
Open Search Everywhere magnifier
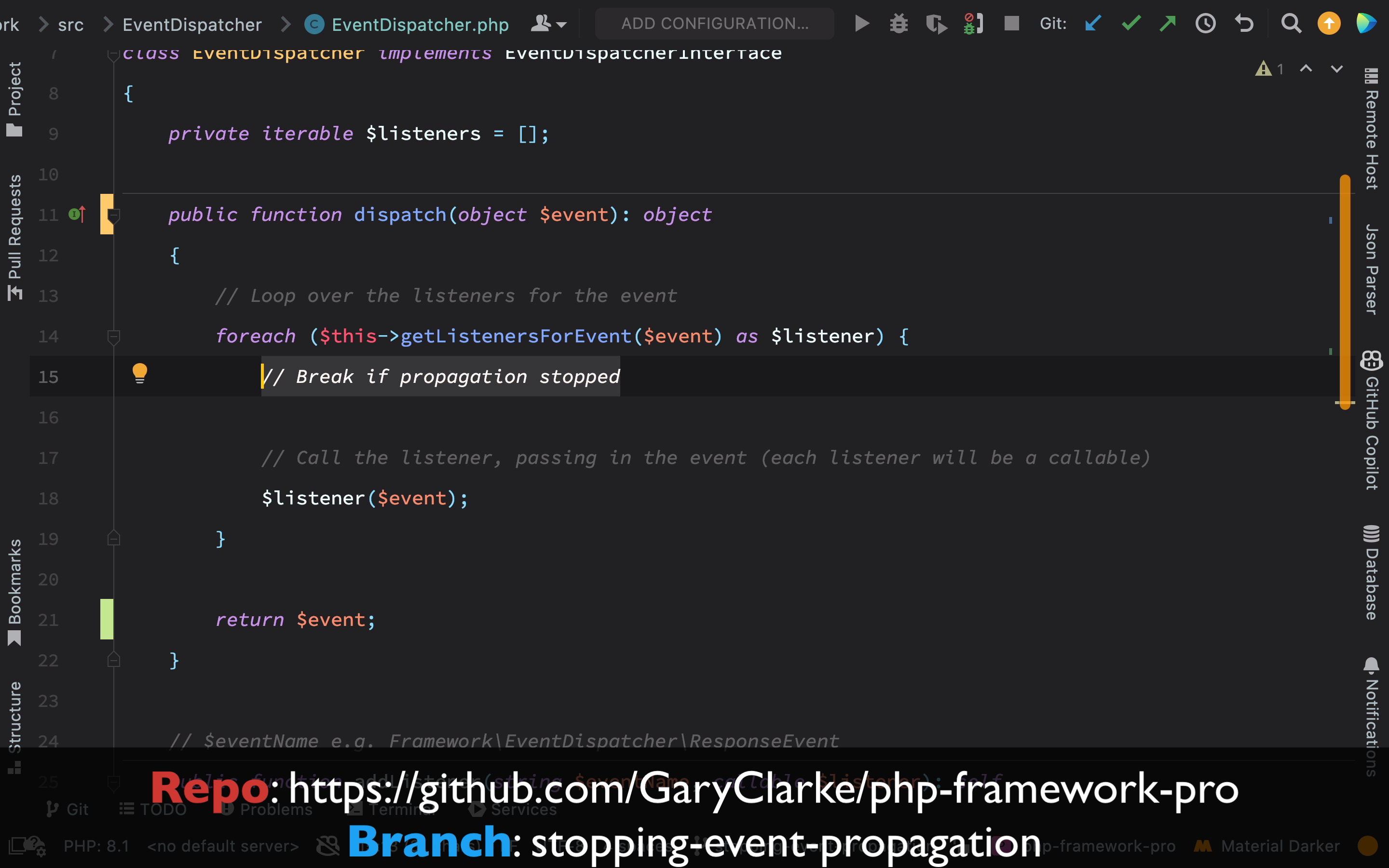[1292, 24]
